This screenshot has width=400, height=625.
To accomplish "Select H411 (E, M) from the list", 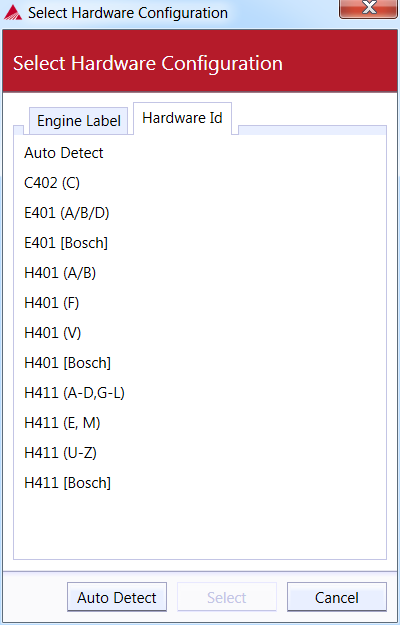I will (62, 423).
